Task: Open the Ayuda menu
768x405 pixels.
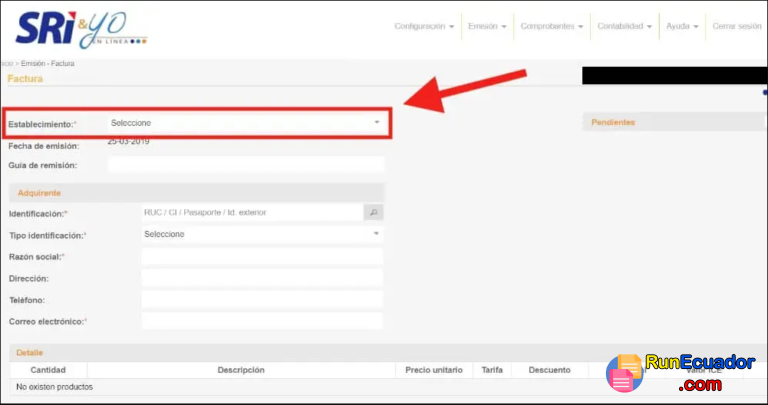Action: (x=682, y=26)
